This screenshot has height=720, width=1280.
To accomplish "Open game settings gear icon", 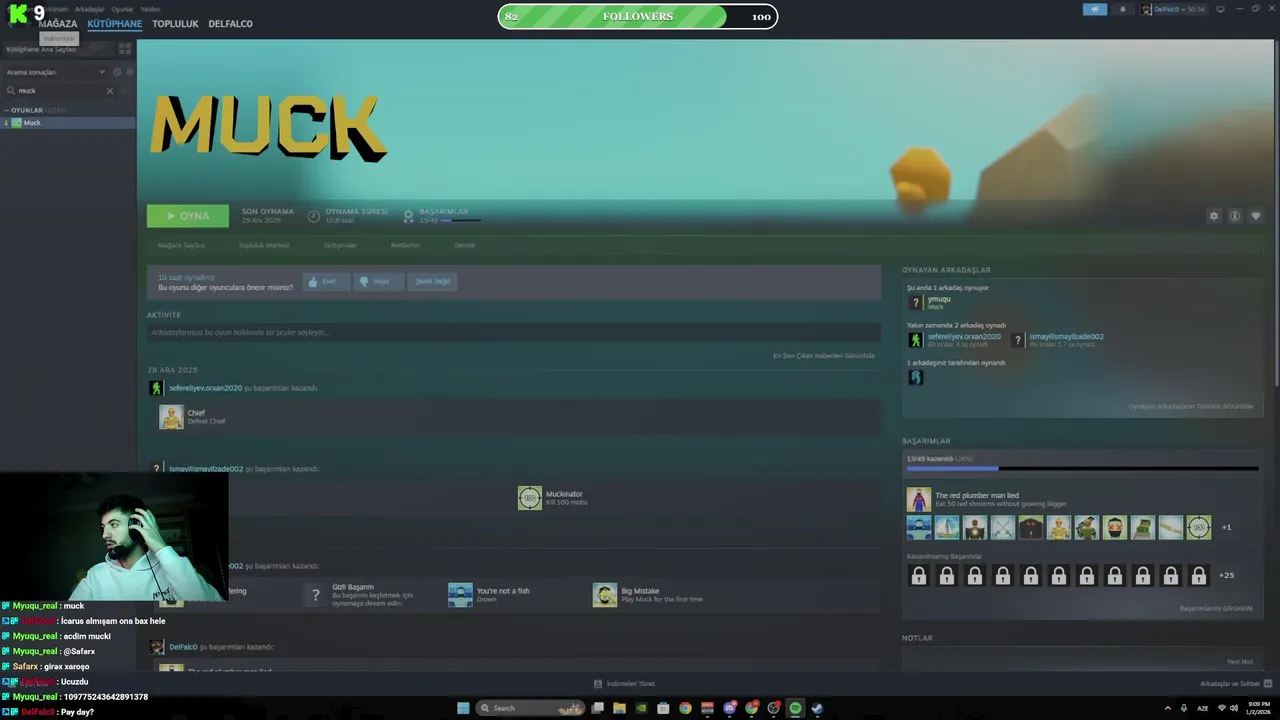I will click(1214, 216).
